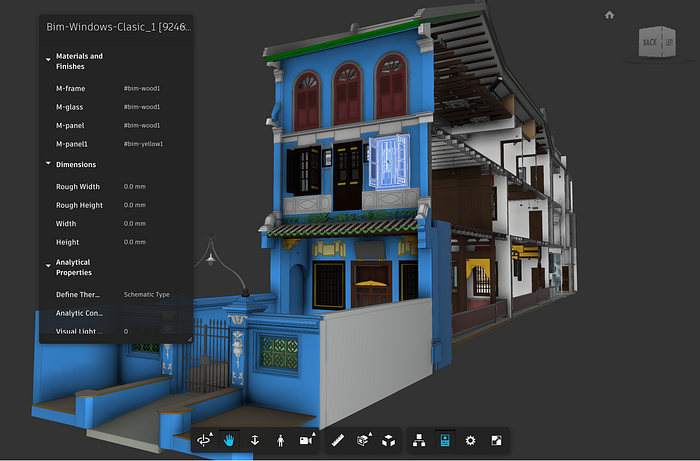Click the BACK face of the view cube
Image resolution: width=700 pixels, height=461 pixels.
click(650, 42)
